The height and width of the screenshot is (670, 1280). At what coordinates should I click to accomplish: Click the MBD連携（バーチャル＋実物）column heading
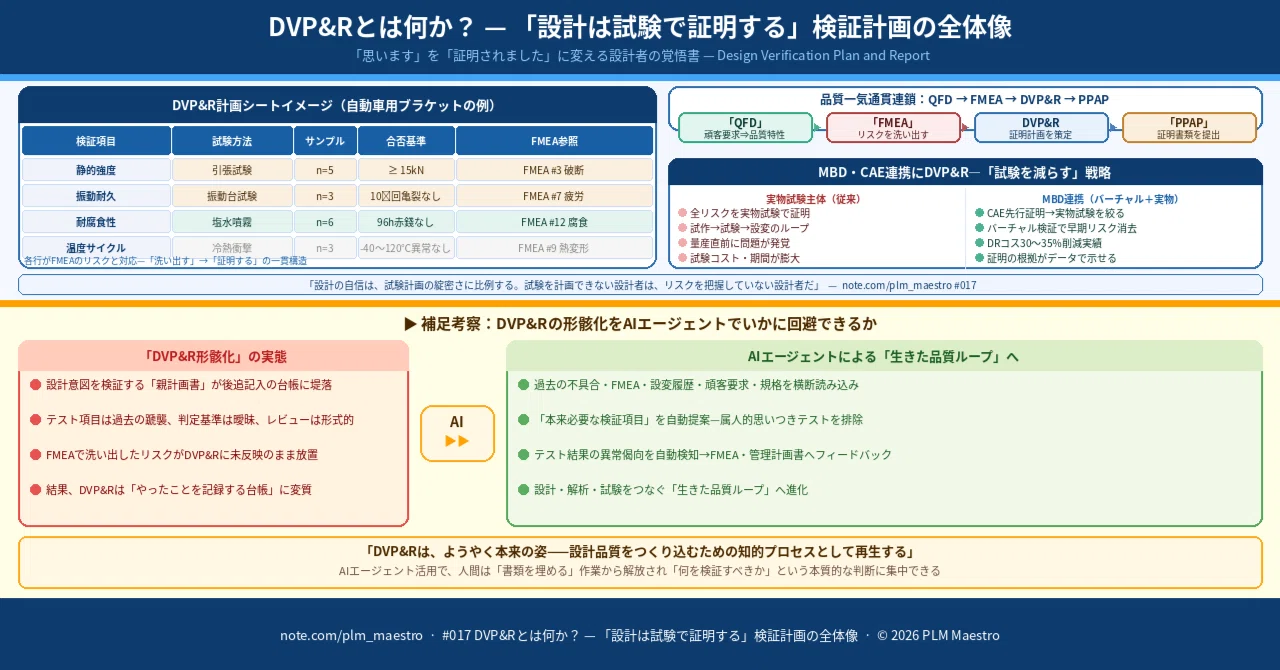1110,199
